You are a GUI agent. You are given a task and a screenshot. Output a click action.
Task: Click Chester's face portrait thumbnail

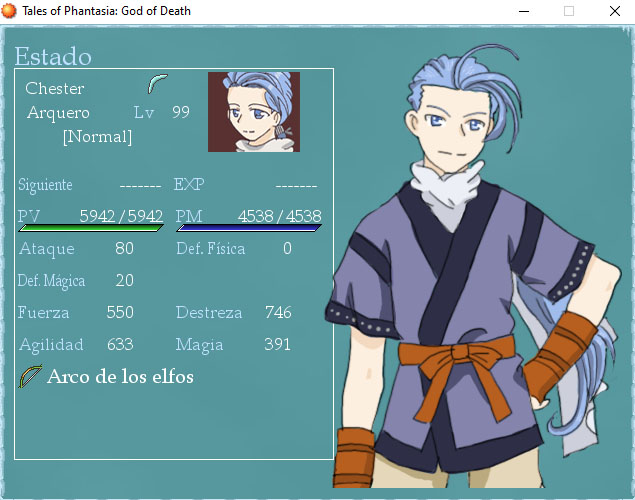pos(254,112)
